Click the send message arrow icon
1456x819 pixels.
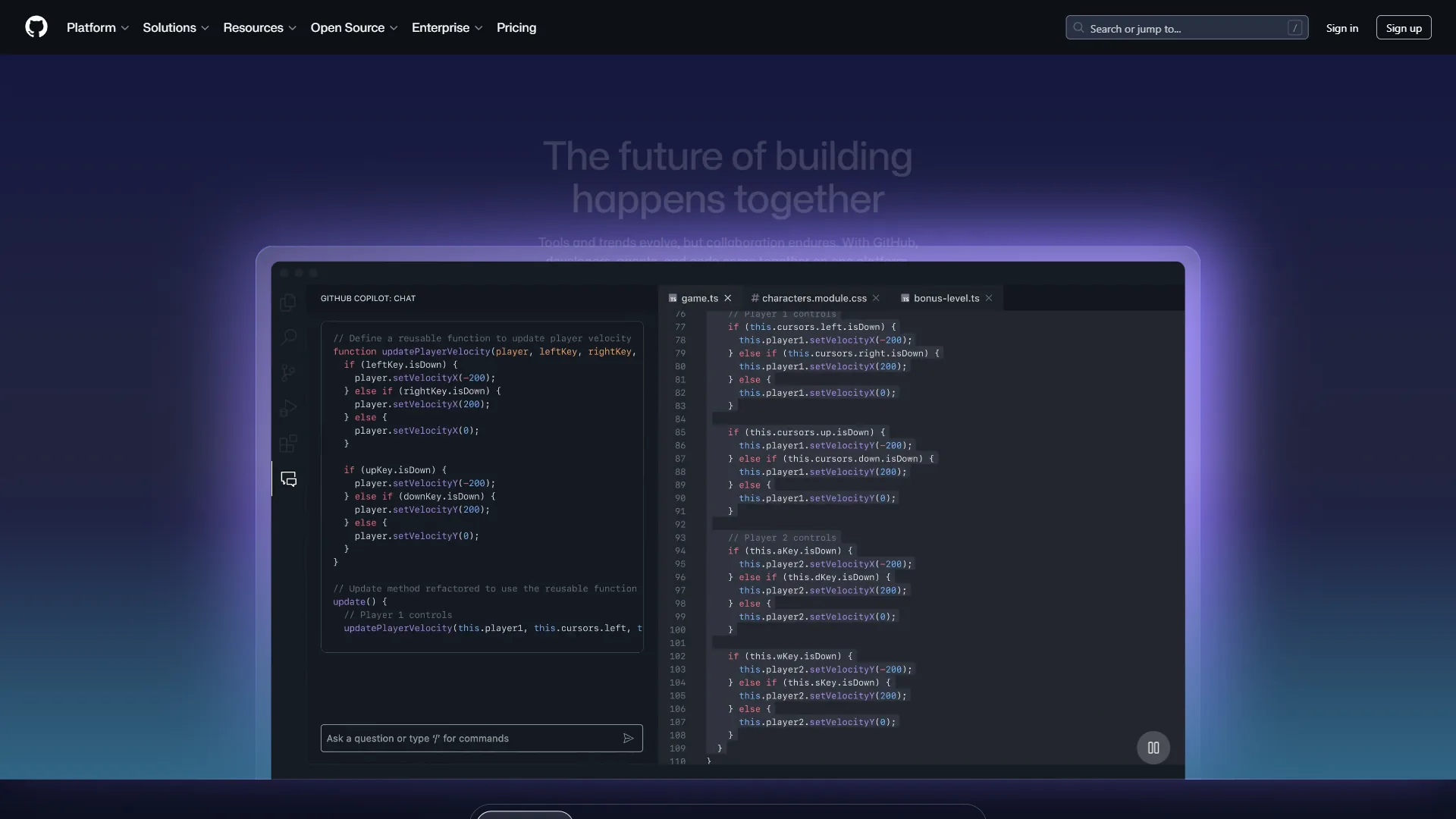tap(628, 738)
